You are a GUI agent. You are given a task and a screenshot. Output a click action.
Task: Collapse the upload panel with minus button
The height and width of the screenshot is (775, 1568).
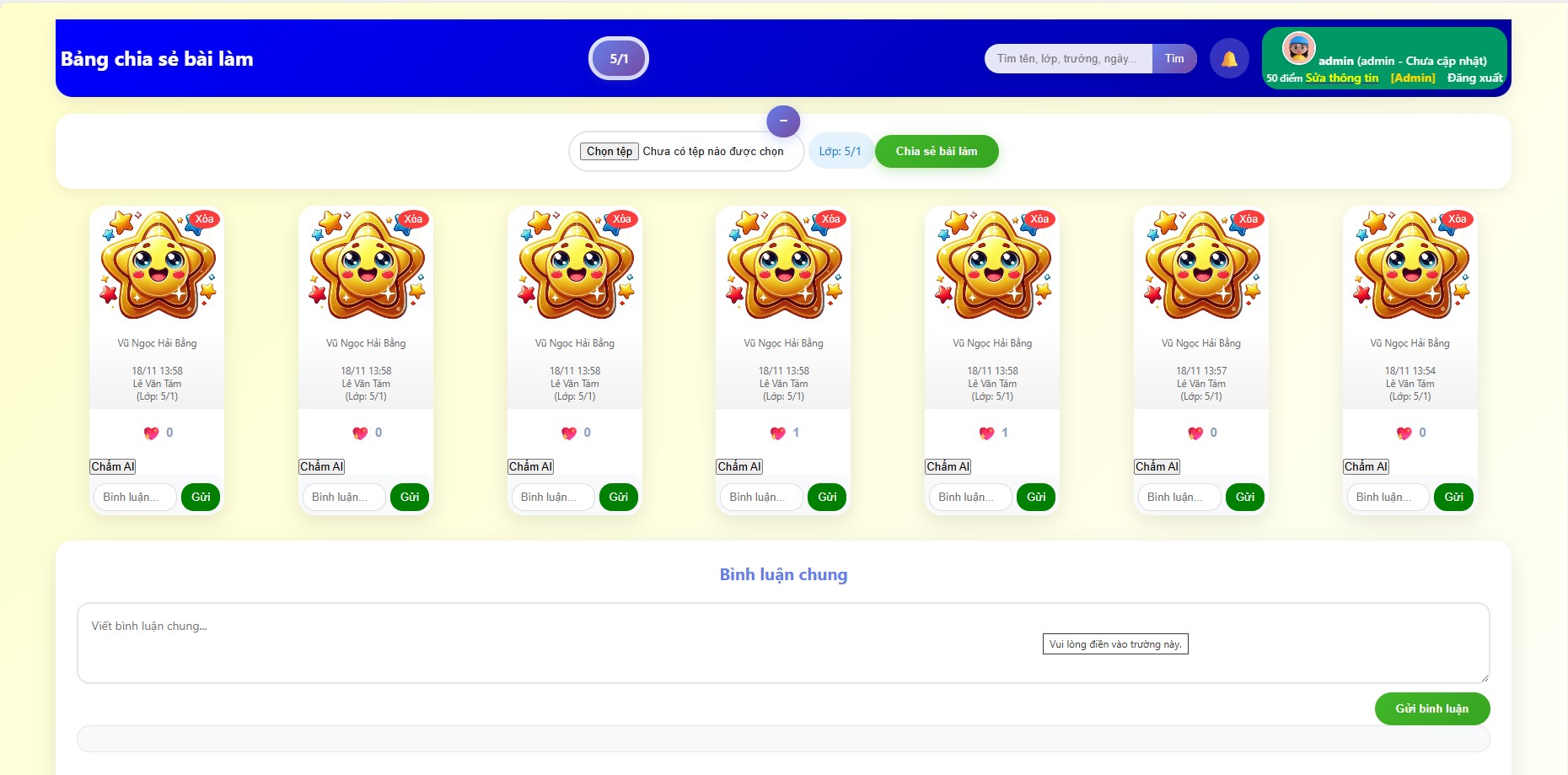click(x=783, y=121)
